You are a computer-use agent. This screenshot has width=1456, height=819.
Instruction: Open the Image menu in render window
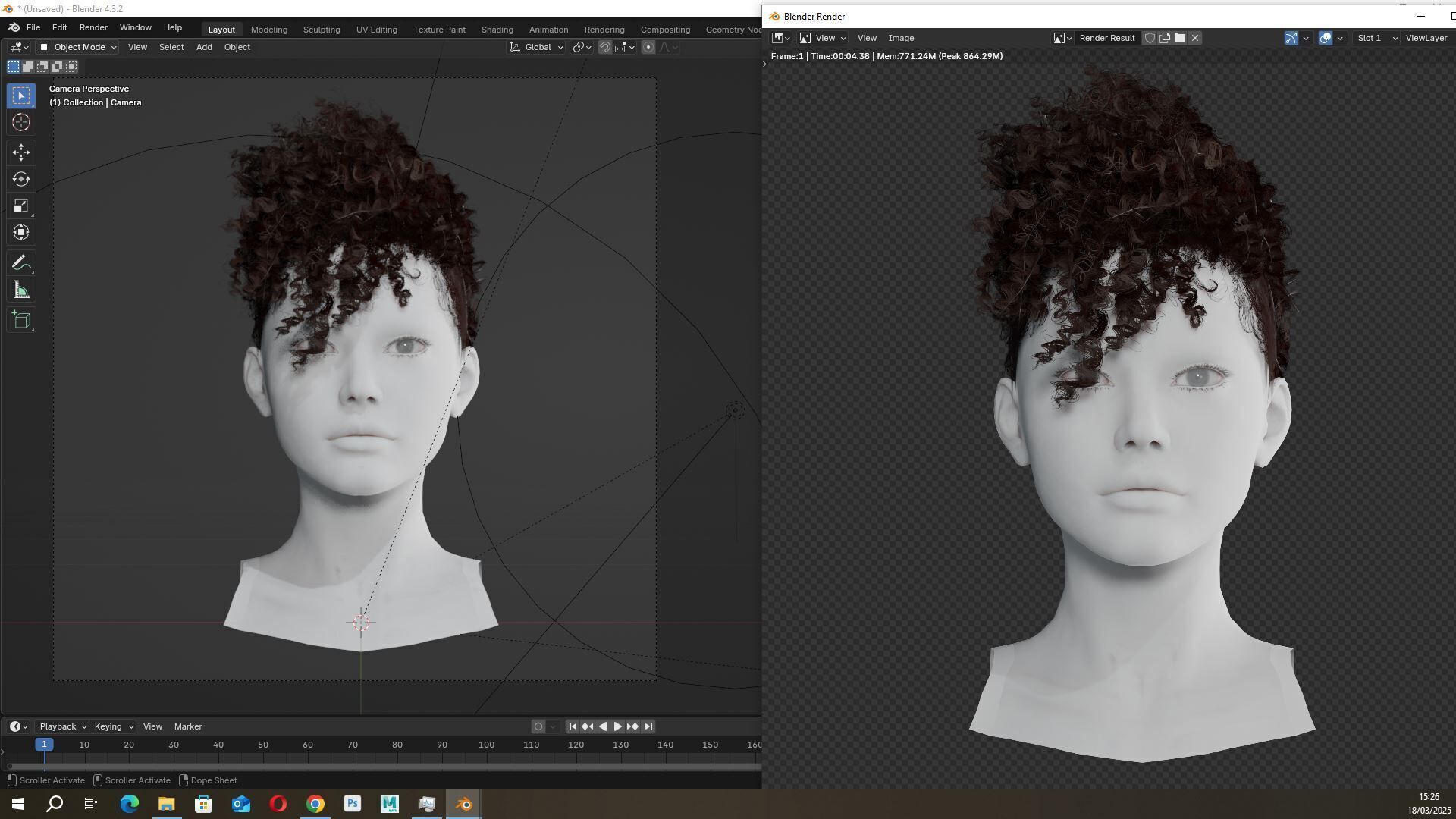point(901,38)
